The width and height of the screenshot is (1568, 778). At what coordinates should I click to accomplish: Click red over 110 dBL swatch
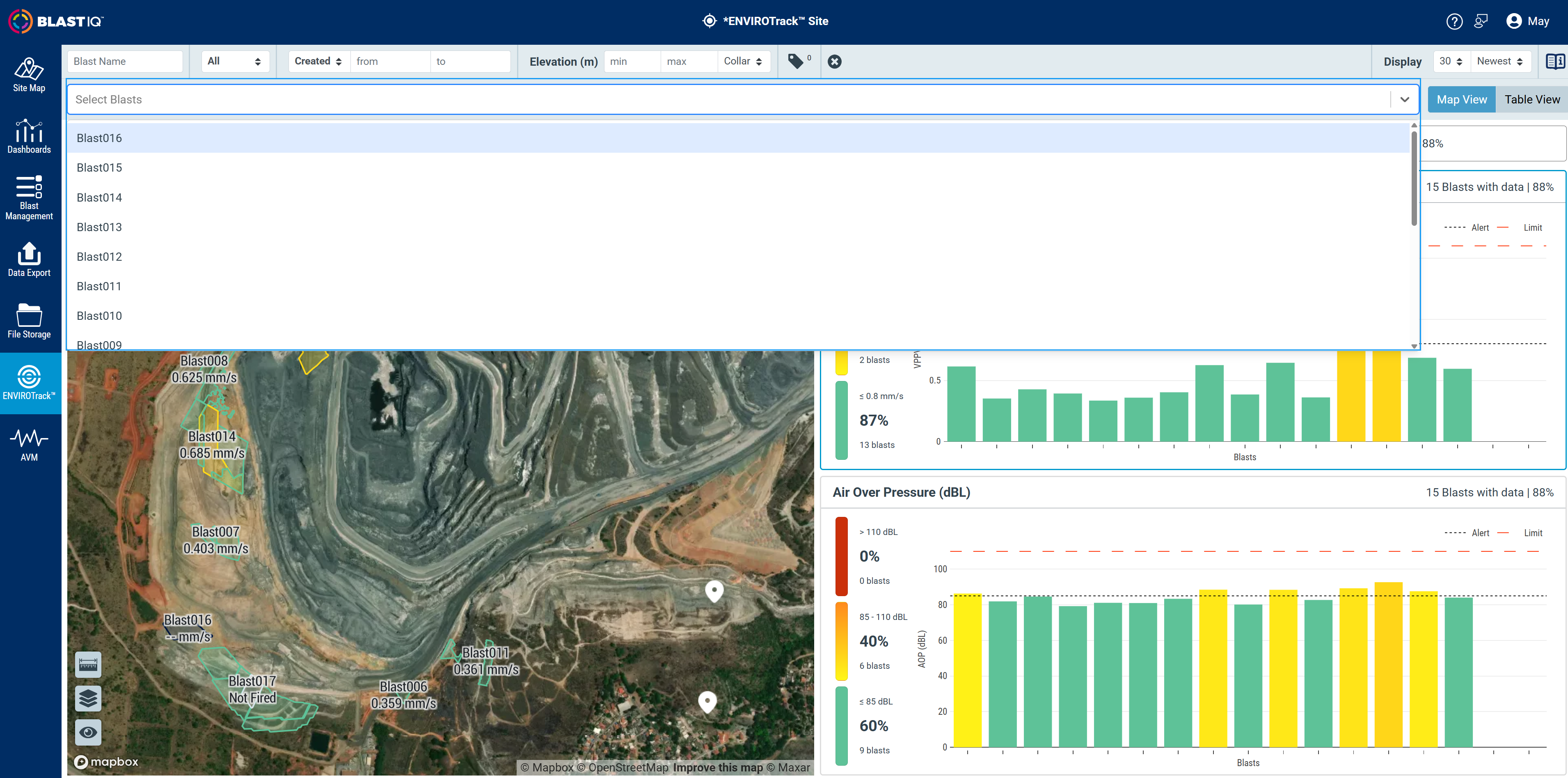pos(841,556)
